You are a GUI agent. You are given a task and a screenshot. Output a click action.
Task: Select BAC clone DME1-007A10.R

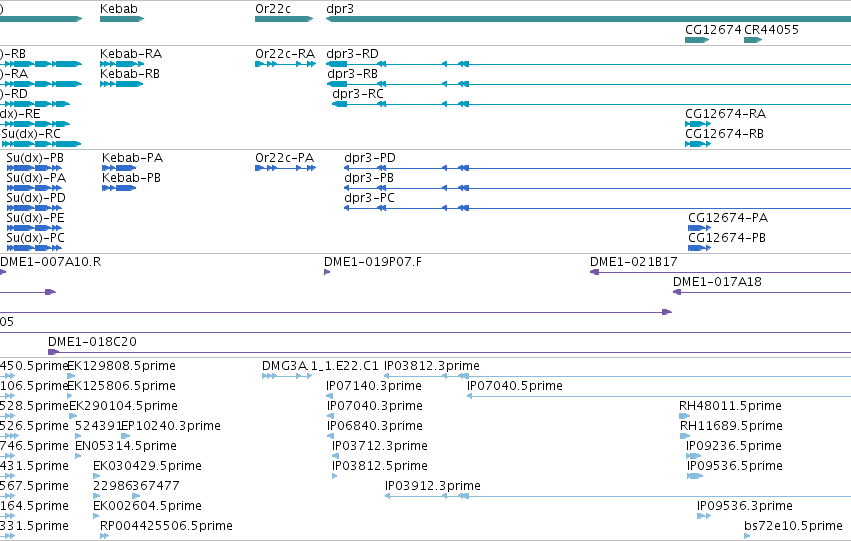point(3,272)
